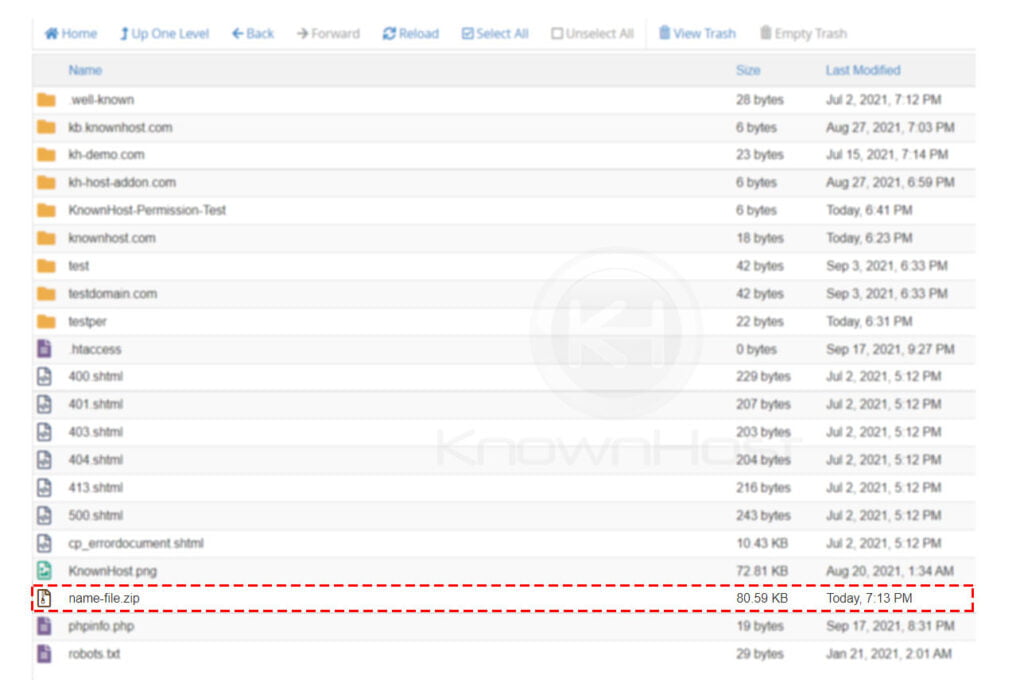Sort by Name column header
Screen dimensions: 1024x698
tap(85, 70)
